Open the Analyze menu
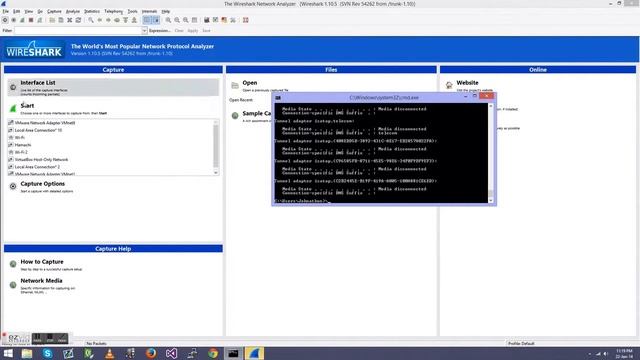The image size is (640, 360). [x=73, y=11]
